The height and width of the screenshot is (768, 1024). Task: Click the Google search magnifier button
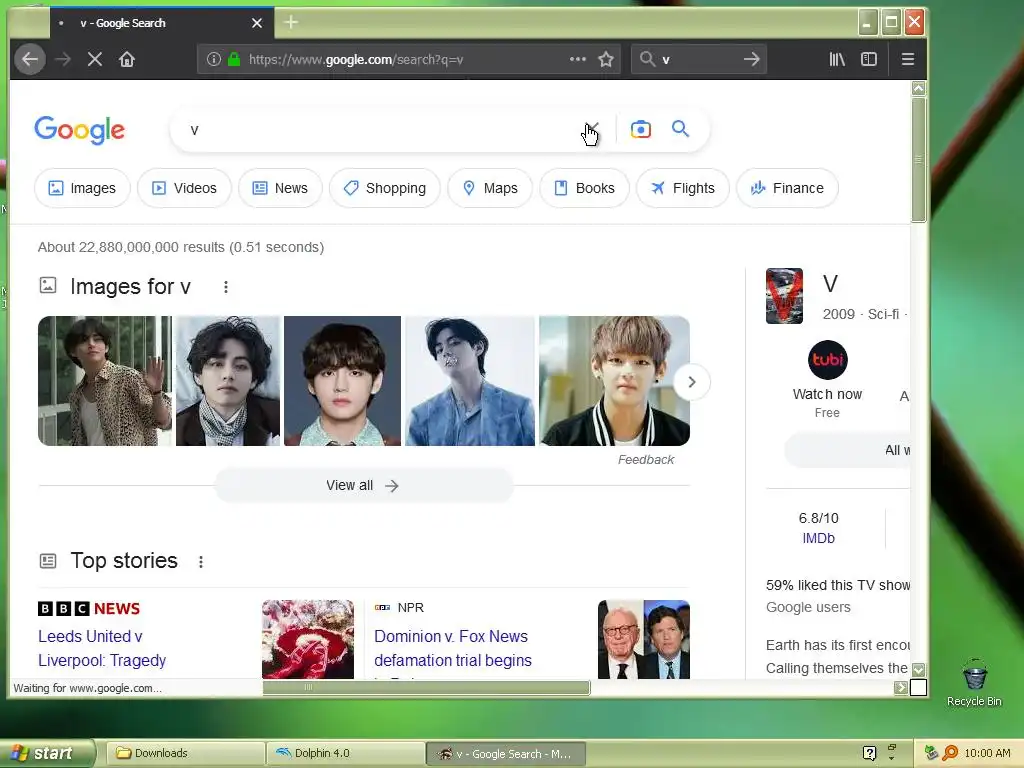pyautogui.click(x=680, y=129)
